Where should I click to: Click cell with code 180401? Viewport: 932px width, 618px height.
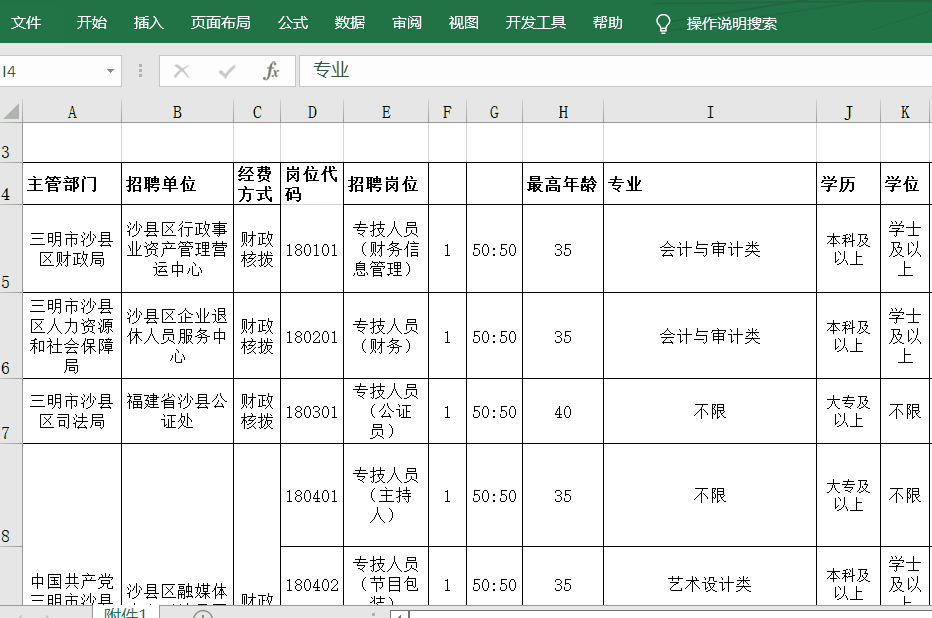312,495
